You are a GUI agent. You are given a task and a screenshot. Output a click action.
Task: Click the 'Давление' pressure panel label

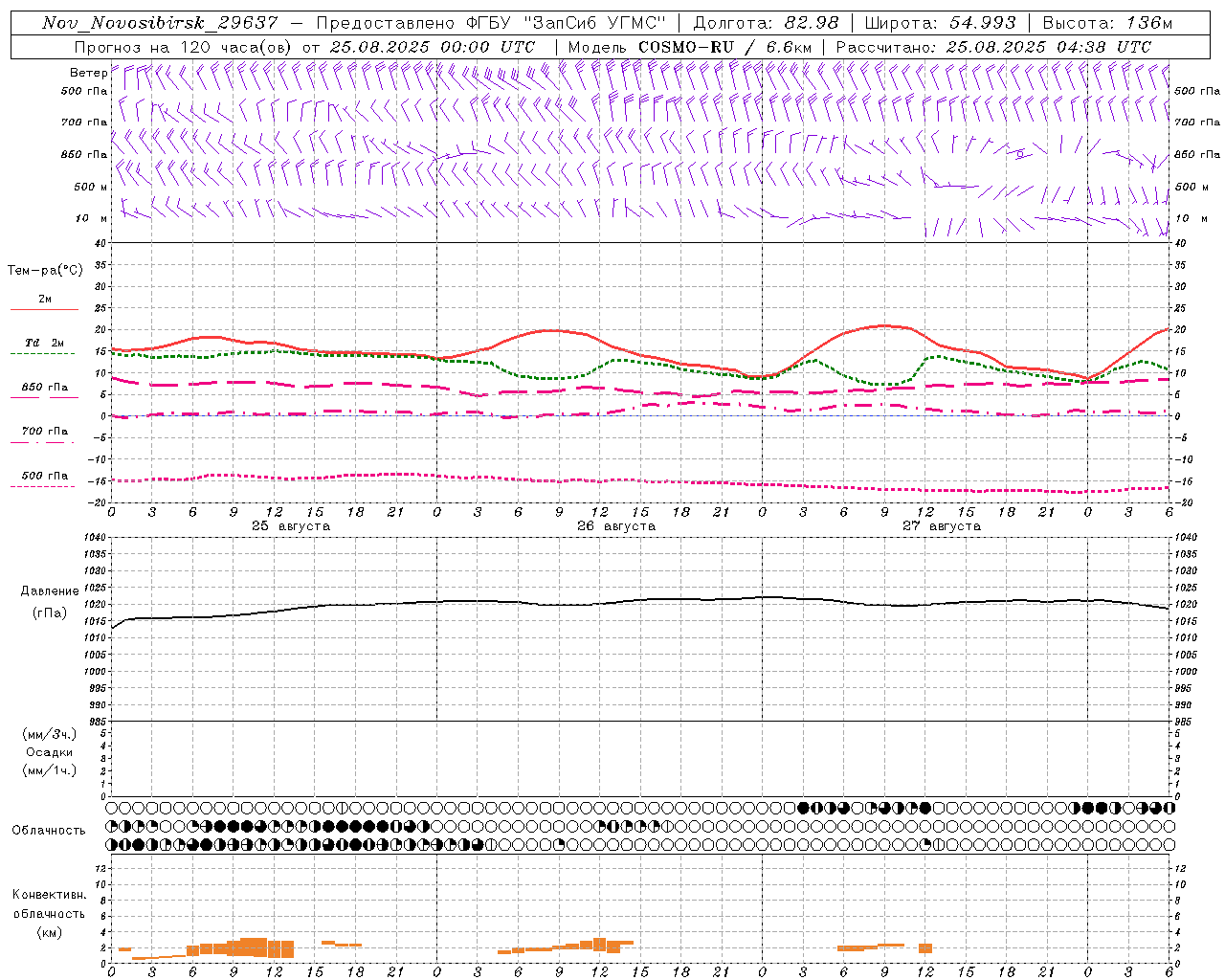coord(50,591)
